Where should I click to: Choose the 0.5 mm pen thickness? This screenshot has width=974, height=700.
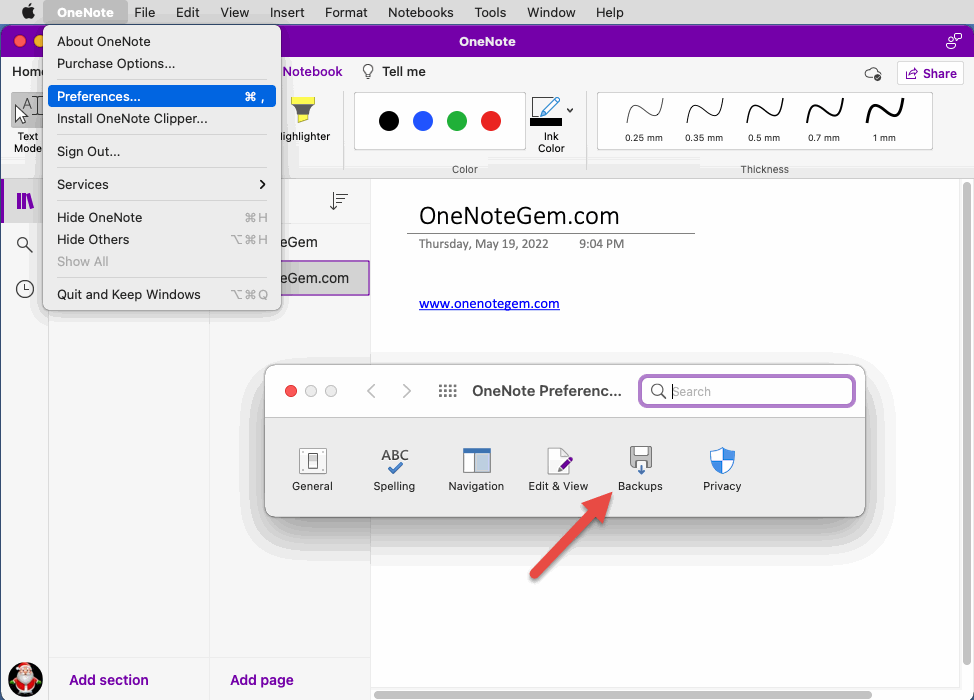(764, 120)
